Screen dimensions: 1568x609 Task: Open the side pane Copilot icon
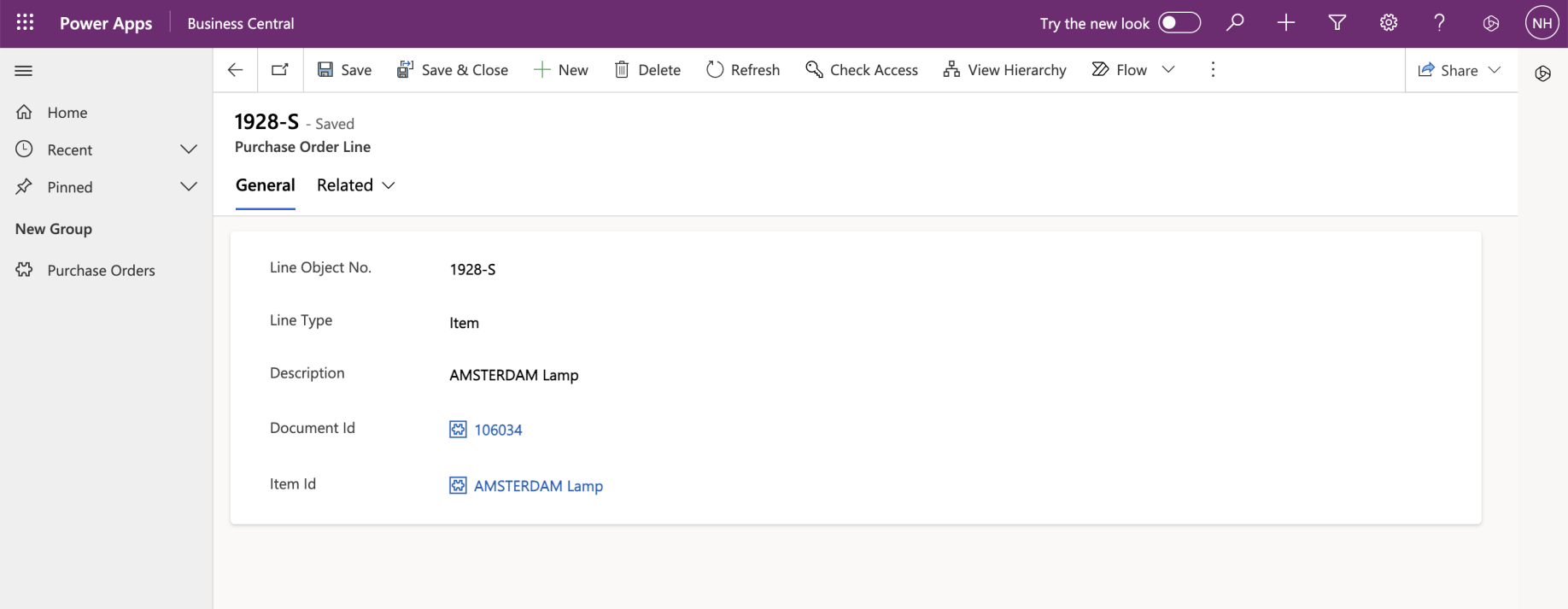[x=1543, y=73]
